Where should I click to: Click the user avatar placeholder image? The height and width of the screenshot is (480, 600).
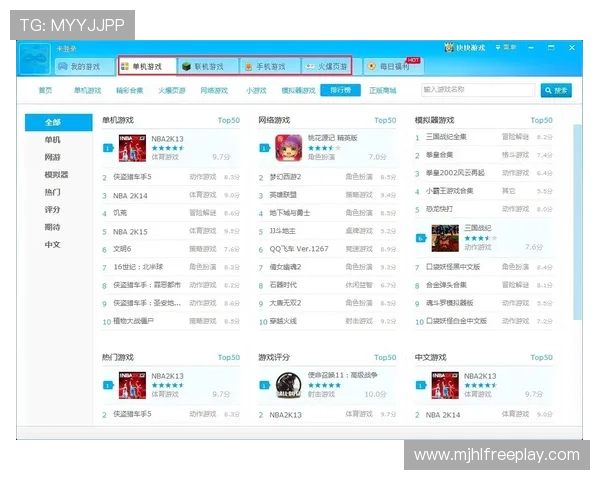click(x=35, y=58)
